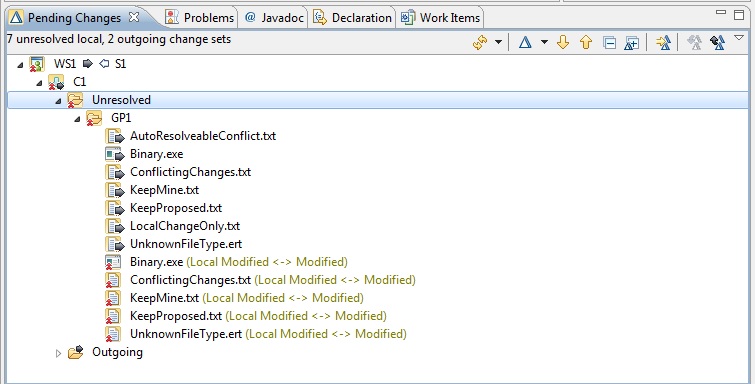Select ConflictingChanges.txt without conflict label
The image size is (755, 384).
[x=190, y=172]
